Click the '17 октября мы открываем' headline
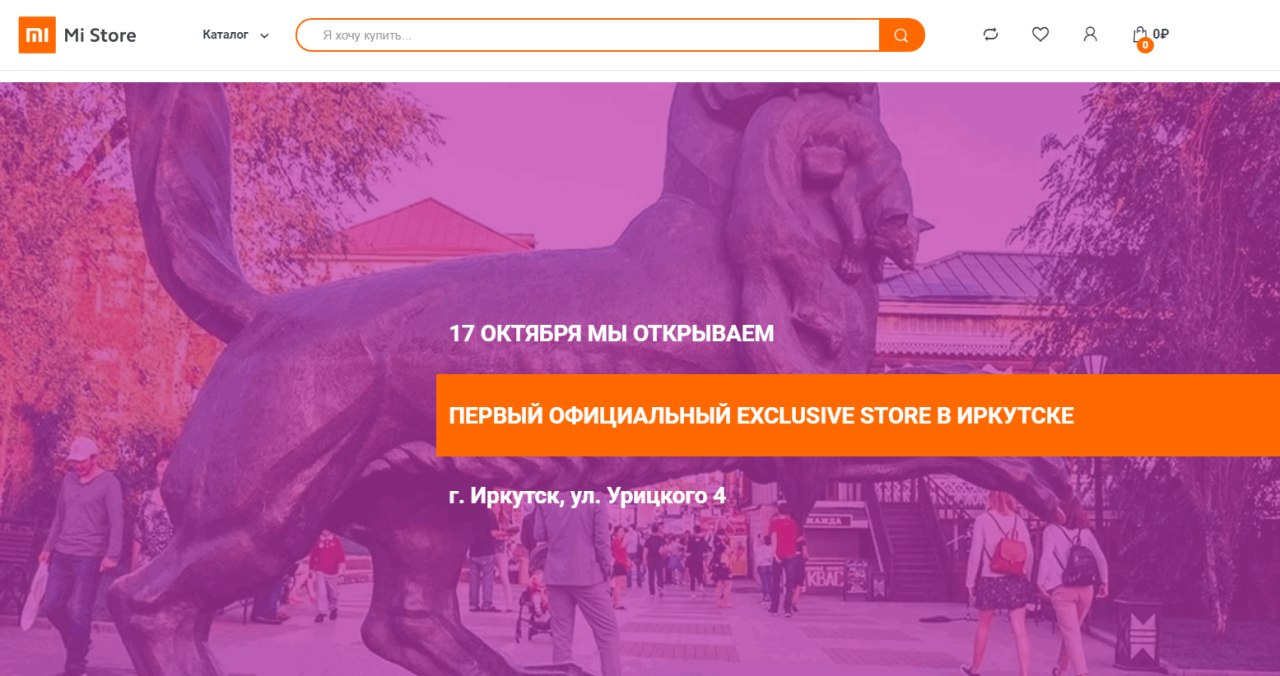 point(612,333)
